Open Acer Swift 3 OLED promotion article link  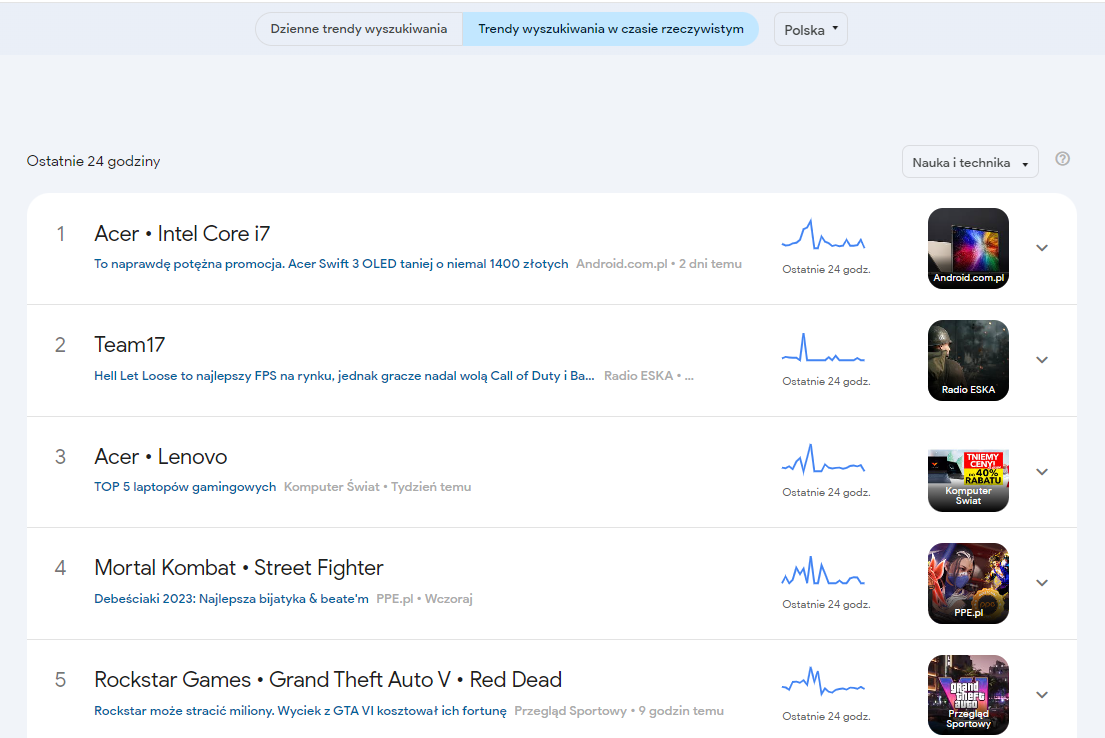(331, 264)
